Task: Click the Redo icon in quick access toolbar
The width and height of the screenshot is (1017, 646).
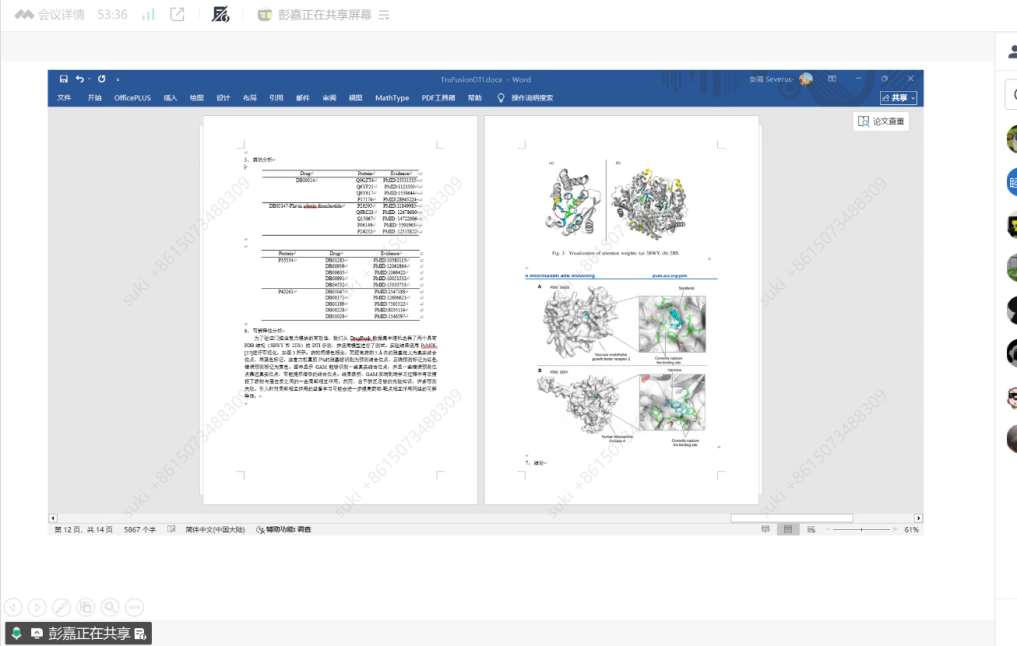Action: pyautogui.click(x=101, y=79)
